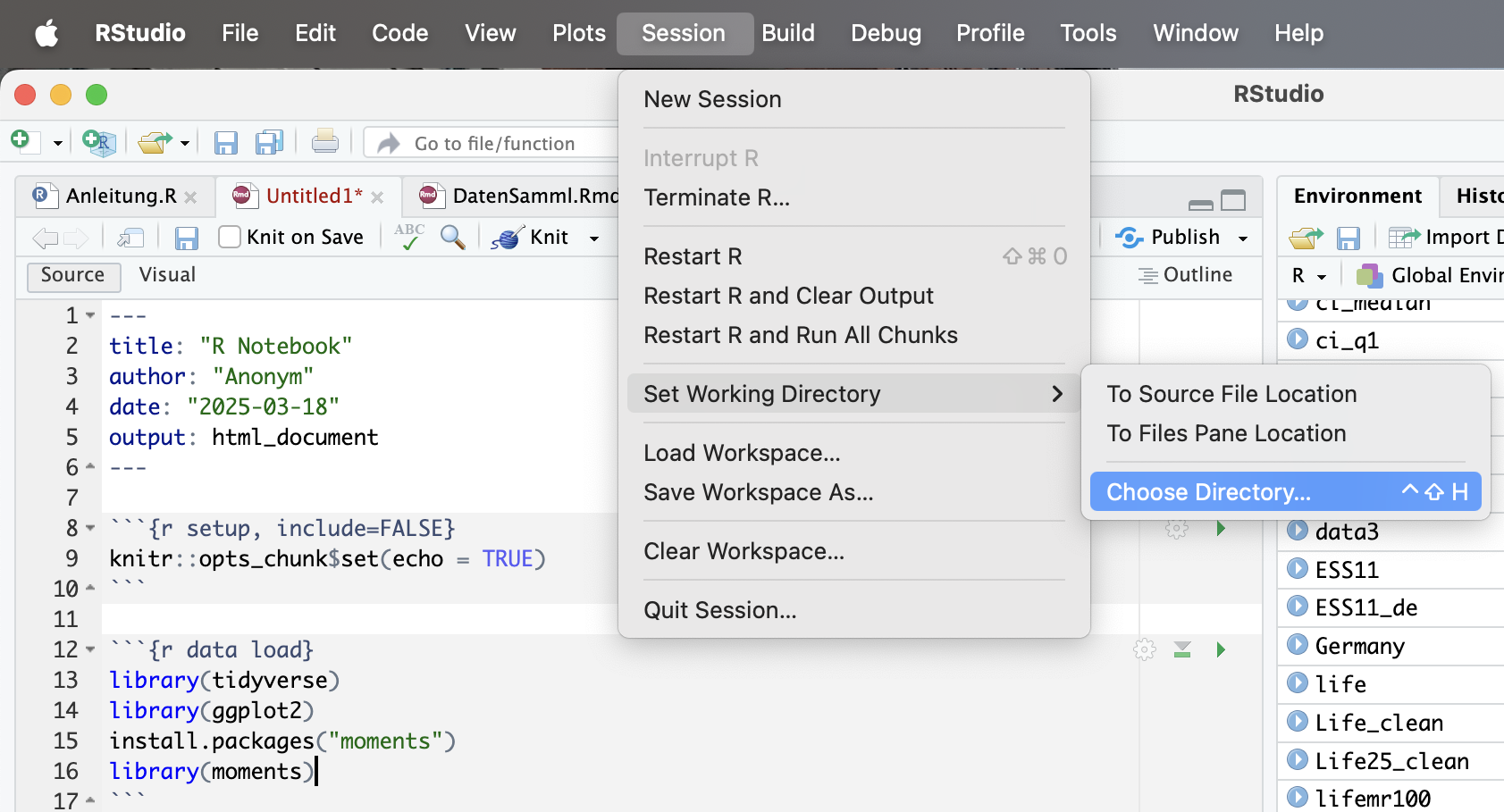Image resolution: width=1504 pixels, height=812 pixels.
Task: Switch to Visual editor mode
Action: (167, 275)
